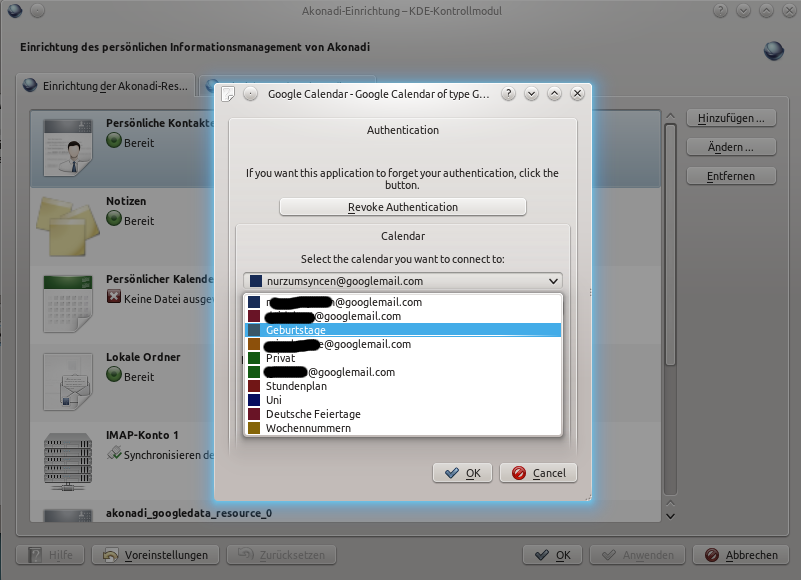Choose Uni from calendar list
The height and width of the screenshot is (580, 801).
point(403,400)
